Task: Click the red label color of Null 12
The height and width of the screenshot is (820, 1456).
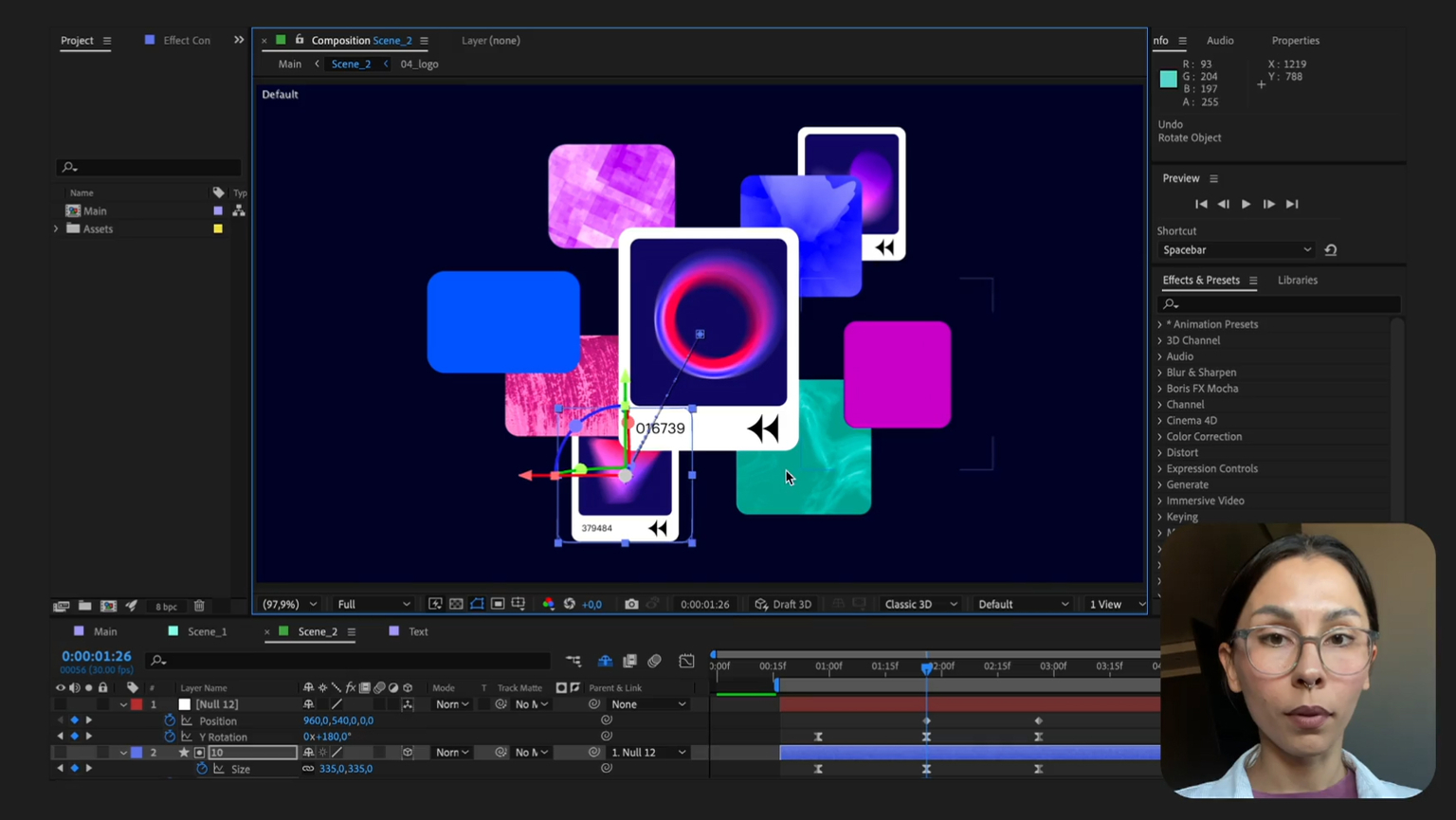Action: point(136,704)
